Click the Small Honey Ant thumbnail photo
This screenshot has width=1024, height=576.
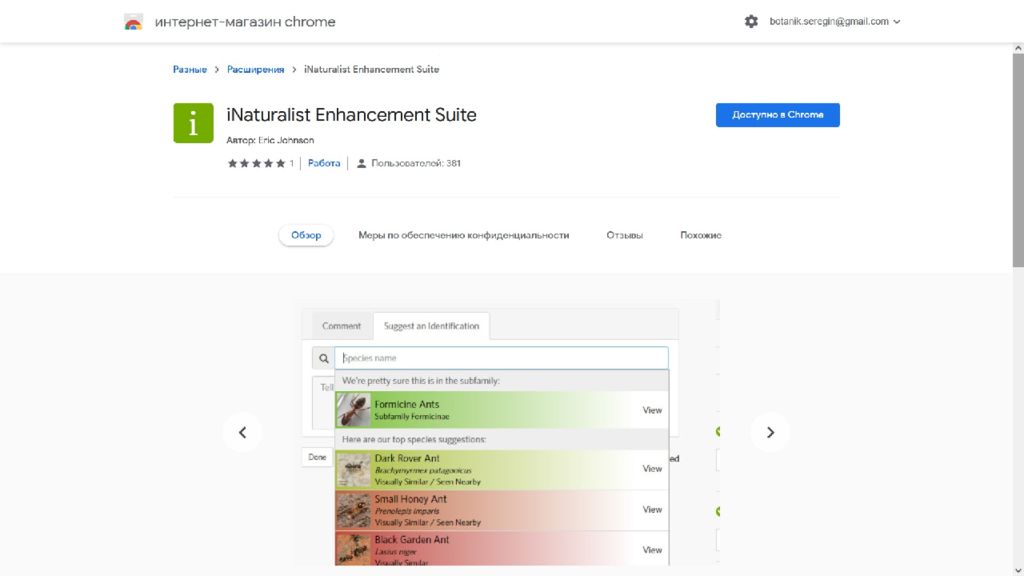[x=353, y=511]
